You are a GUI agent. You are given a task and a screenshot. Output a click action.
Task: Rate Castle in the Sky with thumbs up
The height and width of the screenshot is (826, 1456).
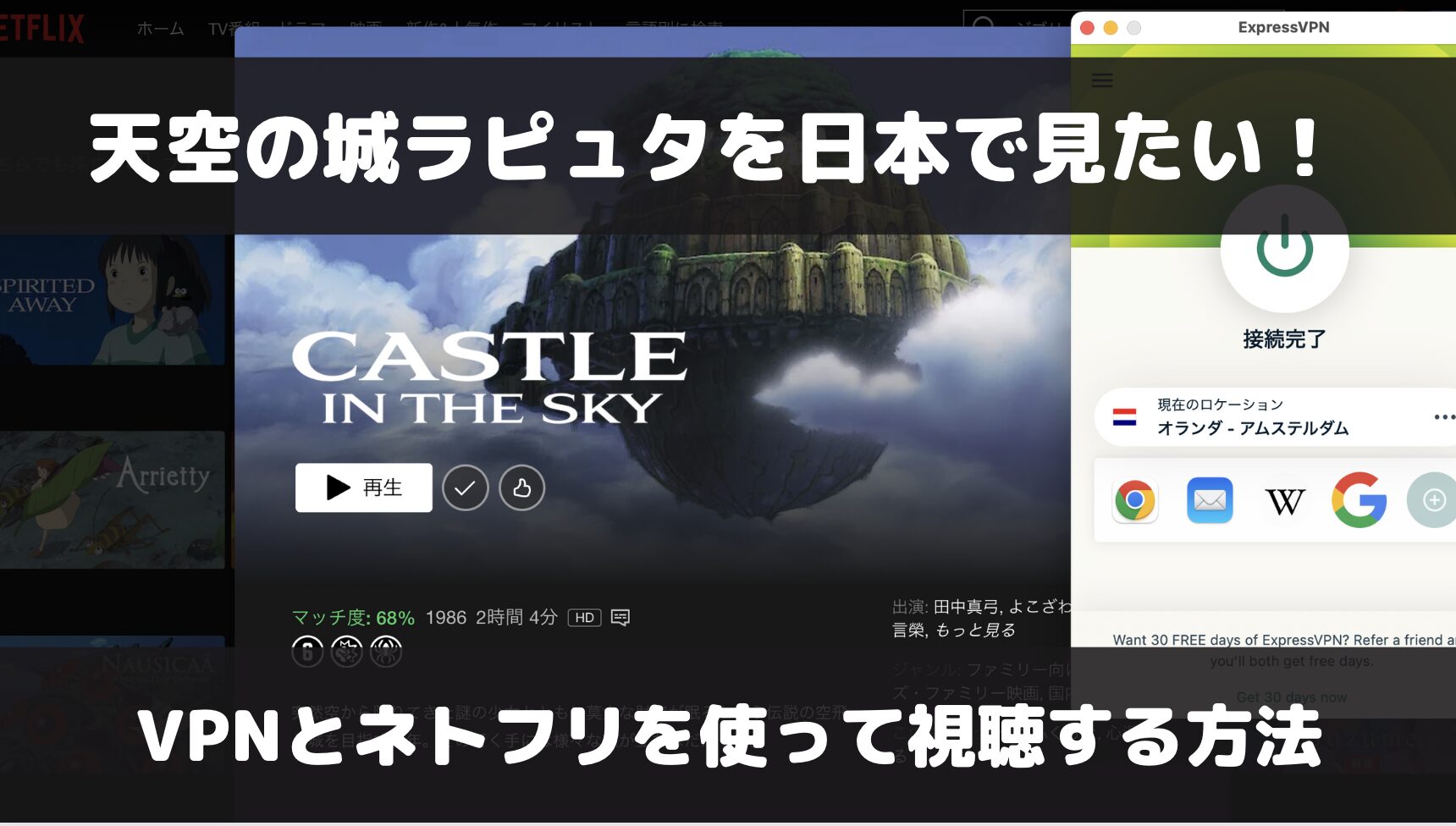(x=521, y=487)
